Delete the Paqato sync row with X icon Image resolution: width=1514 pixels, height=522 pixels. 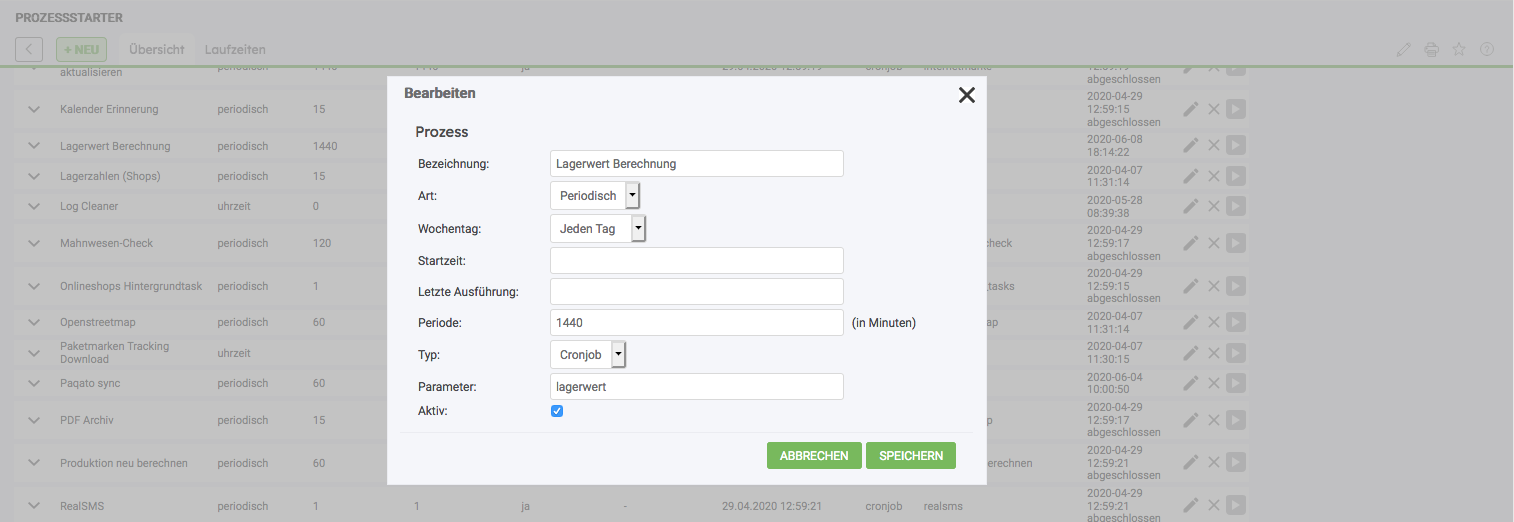(x=1213, y=383)
